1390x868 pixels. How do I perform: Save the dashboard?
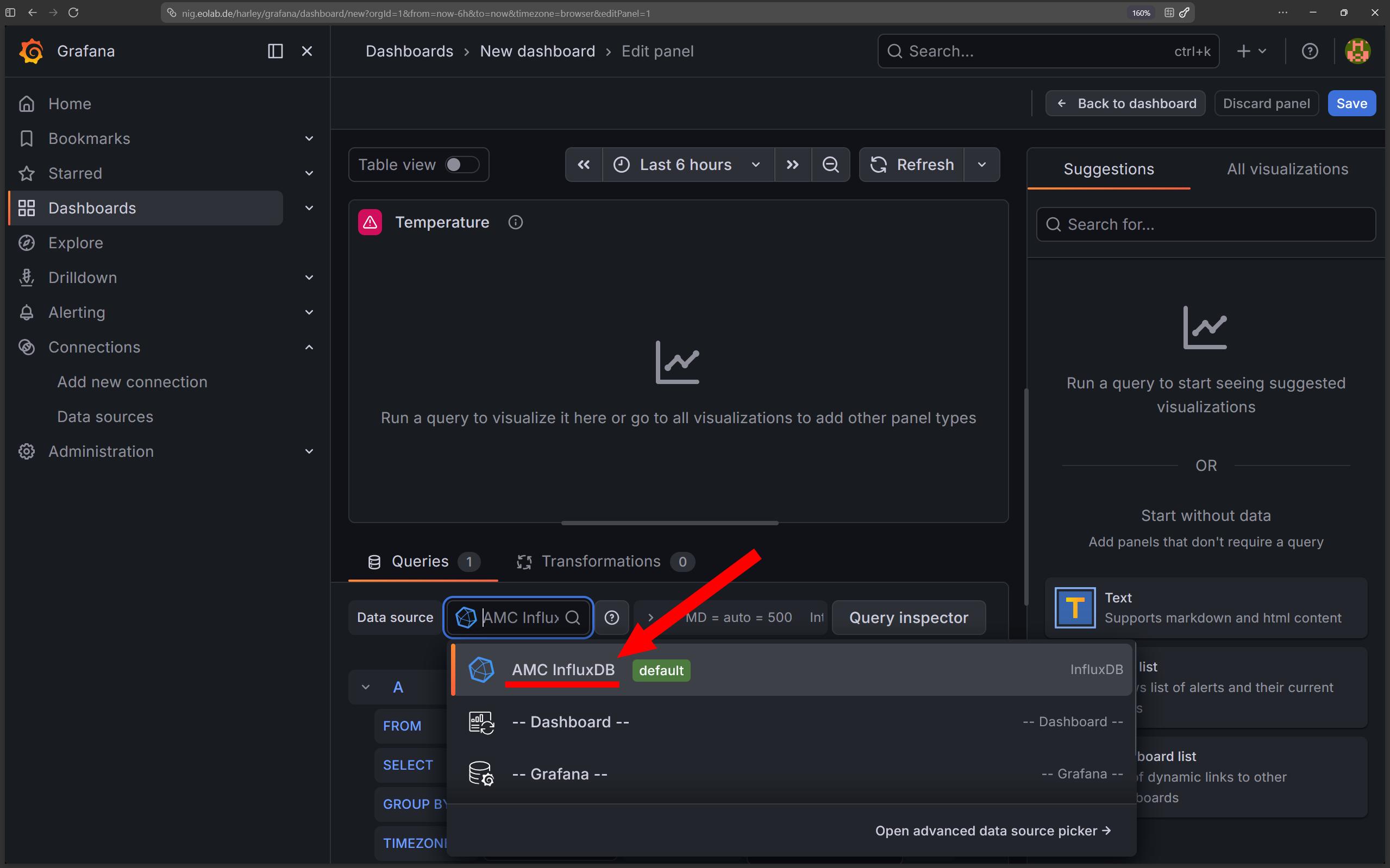1351,103
